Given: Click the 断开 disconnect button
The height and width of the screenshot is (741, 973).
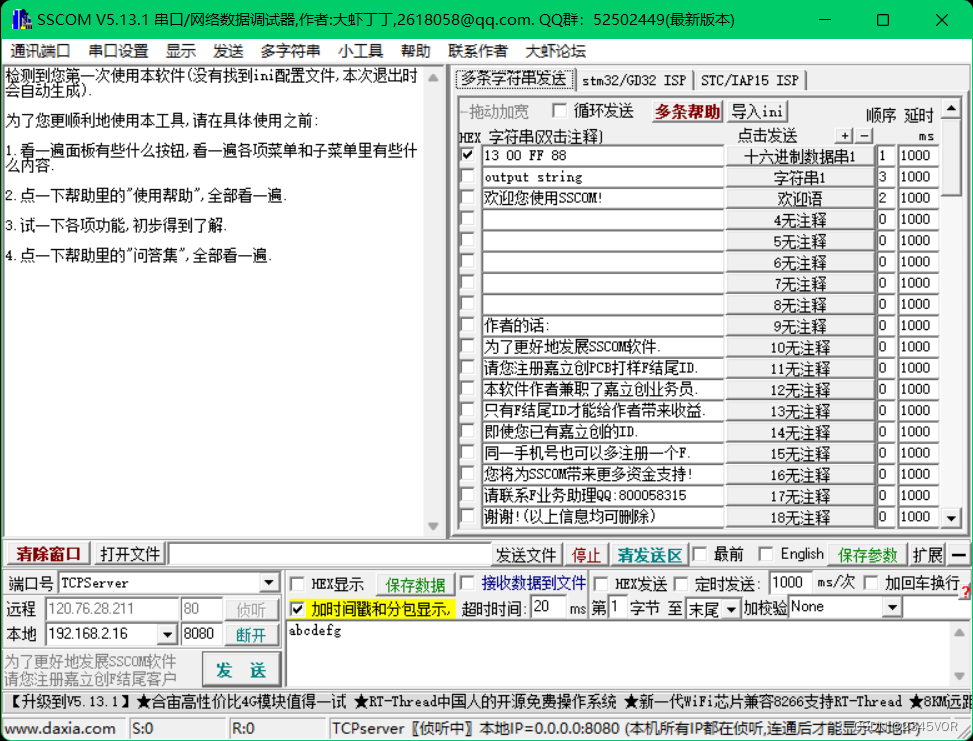Looking at the screenshot, I should tap(251, 635).
